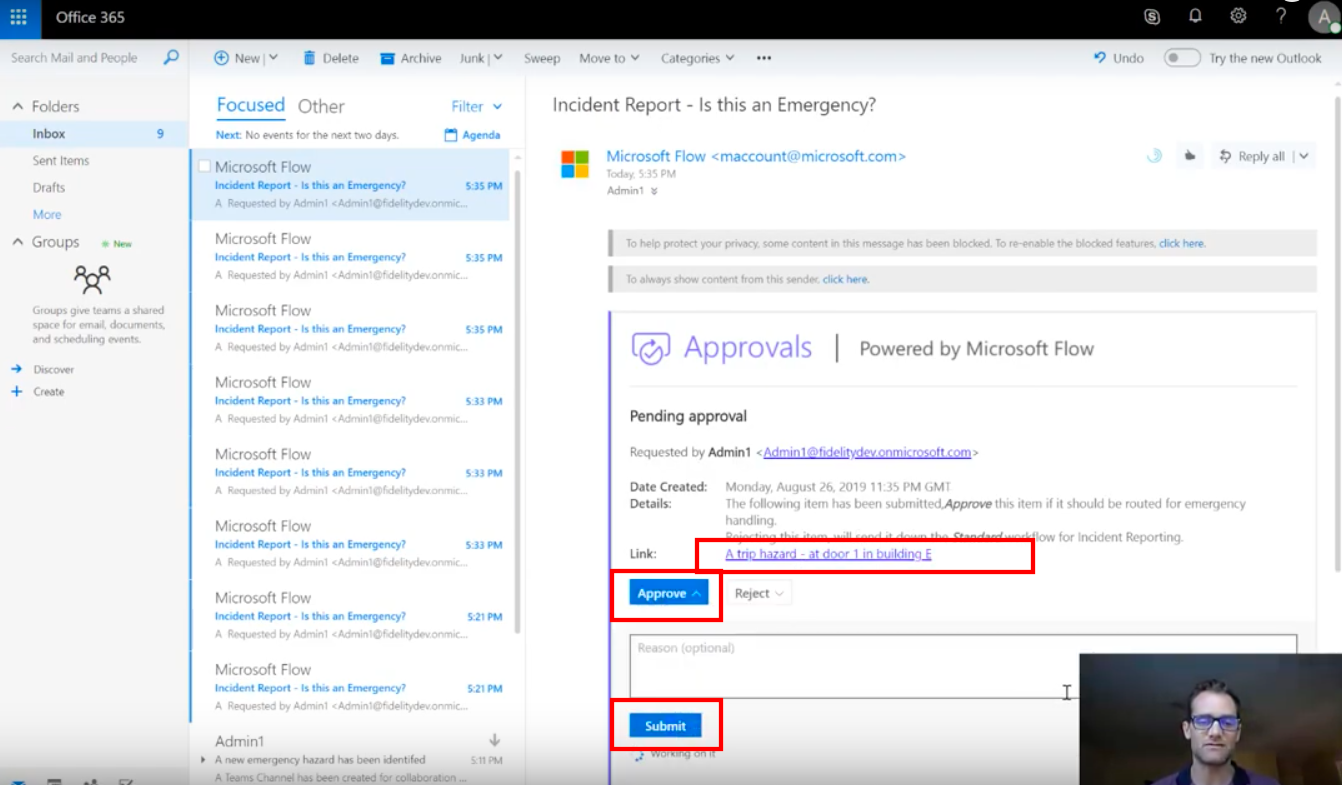1342x785 pixels.
Task: Expand the Admin1 conversation triangle
Action: click(204, 759)
